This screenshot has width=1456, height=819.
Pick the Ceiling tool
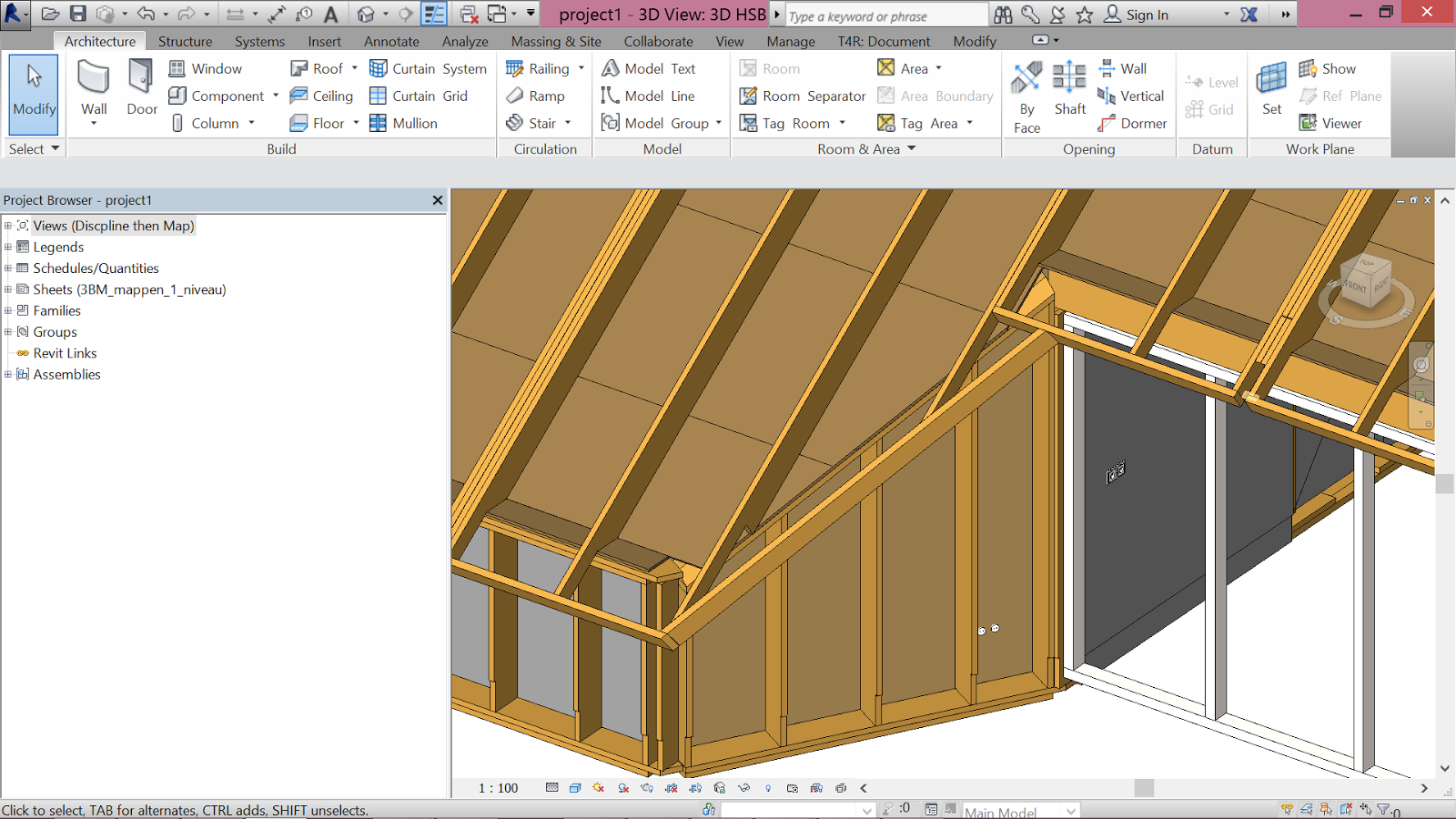[x=321, y=96]
